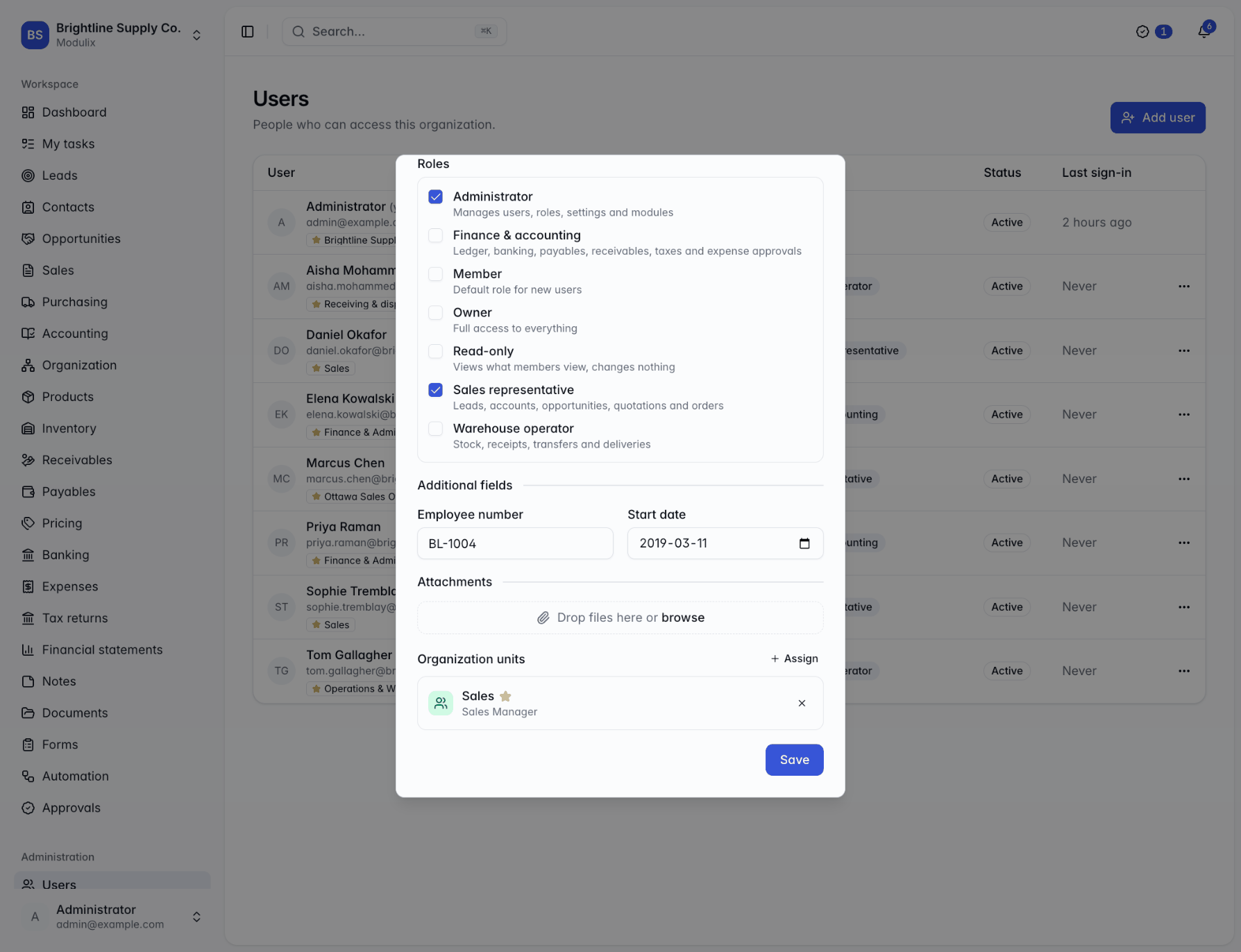Focus the Search box

(394, 32)
